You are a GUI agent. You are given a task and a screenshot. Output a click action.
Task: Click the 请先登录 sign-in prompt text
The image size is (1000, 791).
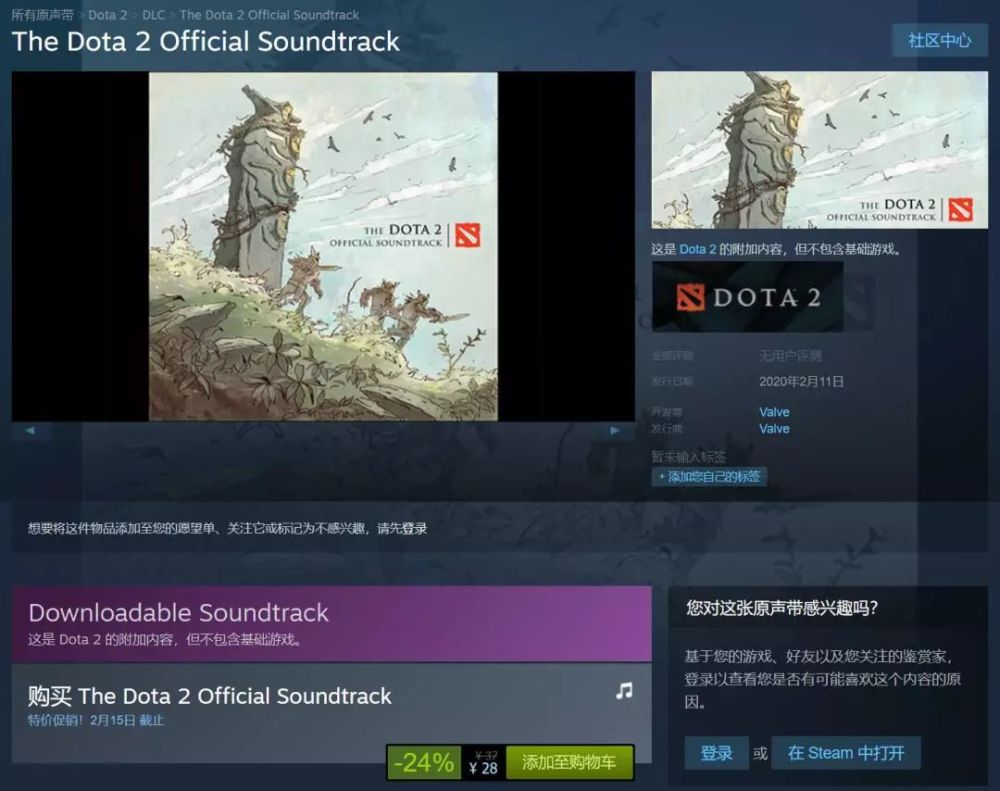(x=402, y=528)
